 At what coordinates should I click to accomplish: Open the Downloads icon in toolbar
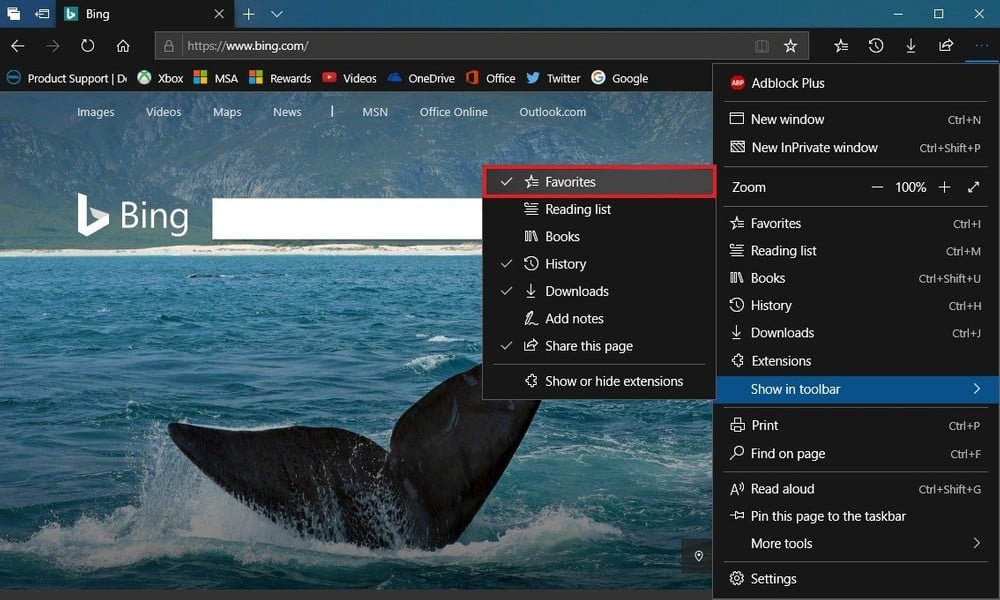point(911,46)
